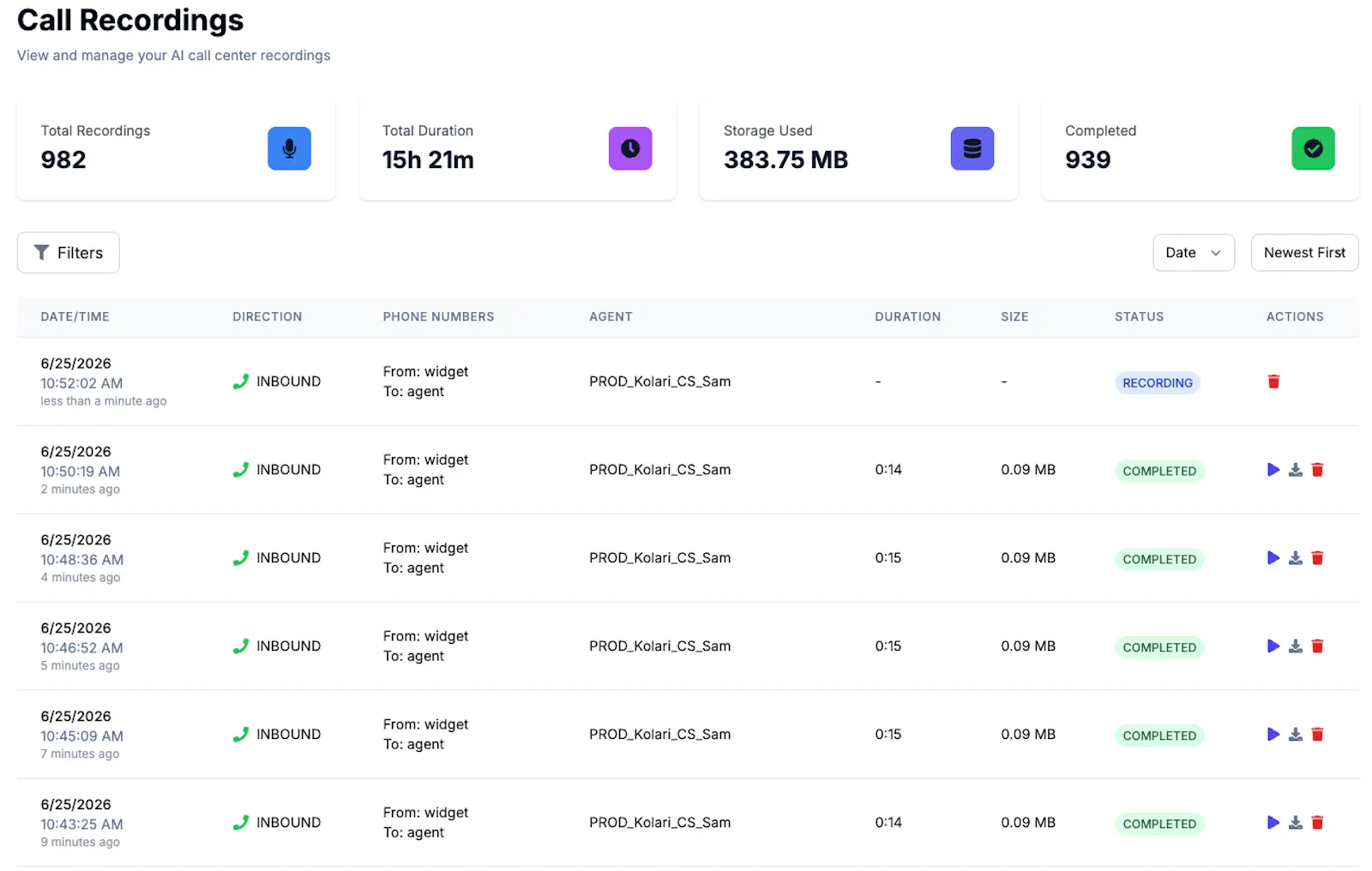Play the 10:45:09 AM recording
This screenshot has width=1372, height=871.
click(1273, 735)
